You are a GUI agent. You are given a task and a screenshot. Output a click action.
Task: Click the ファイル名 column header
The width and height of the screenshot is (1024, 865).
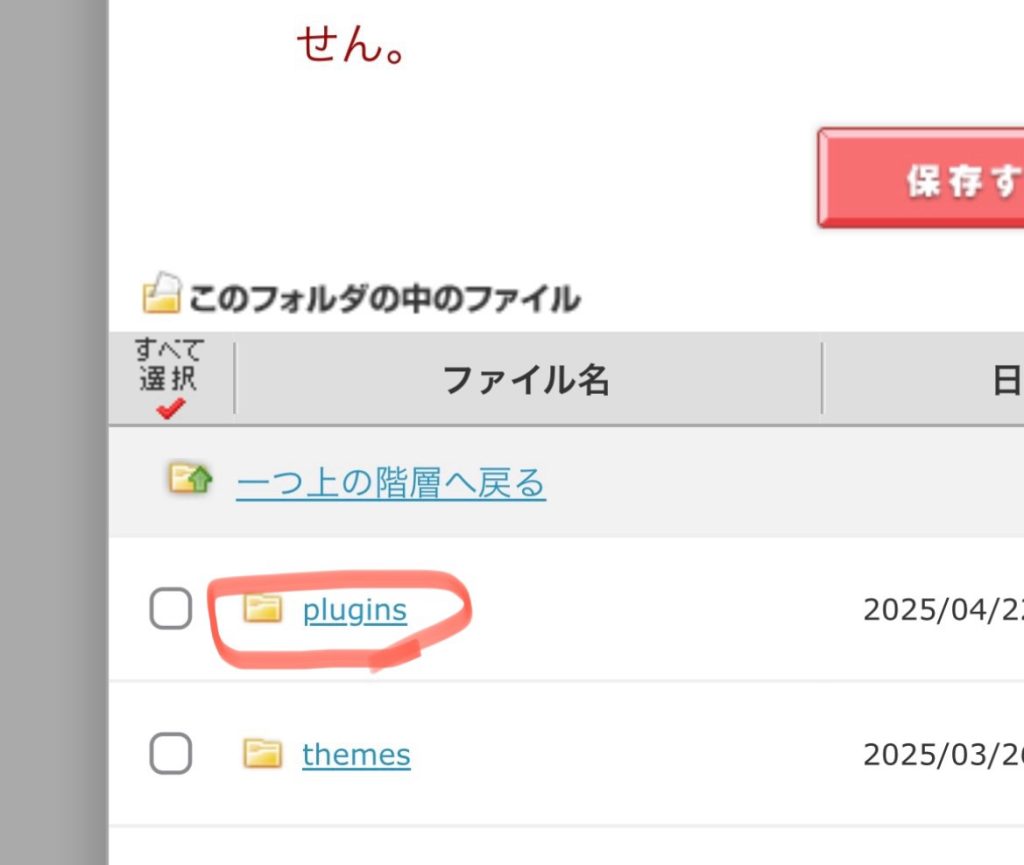[526, 380]
